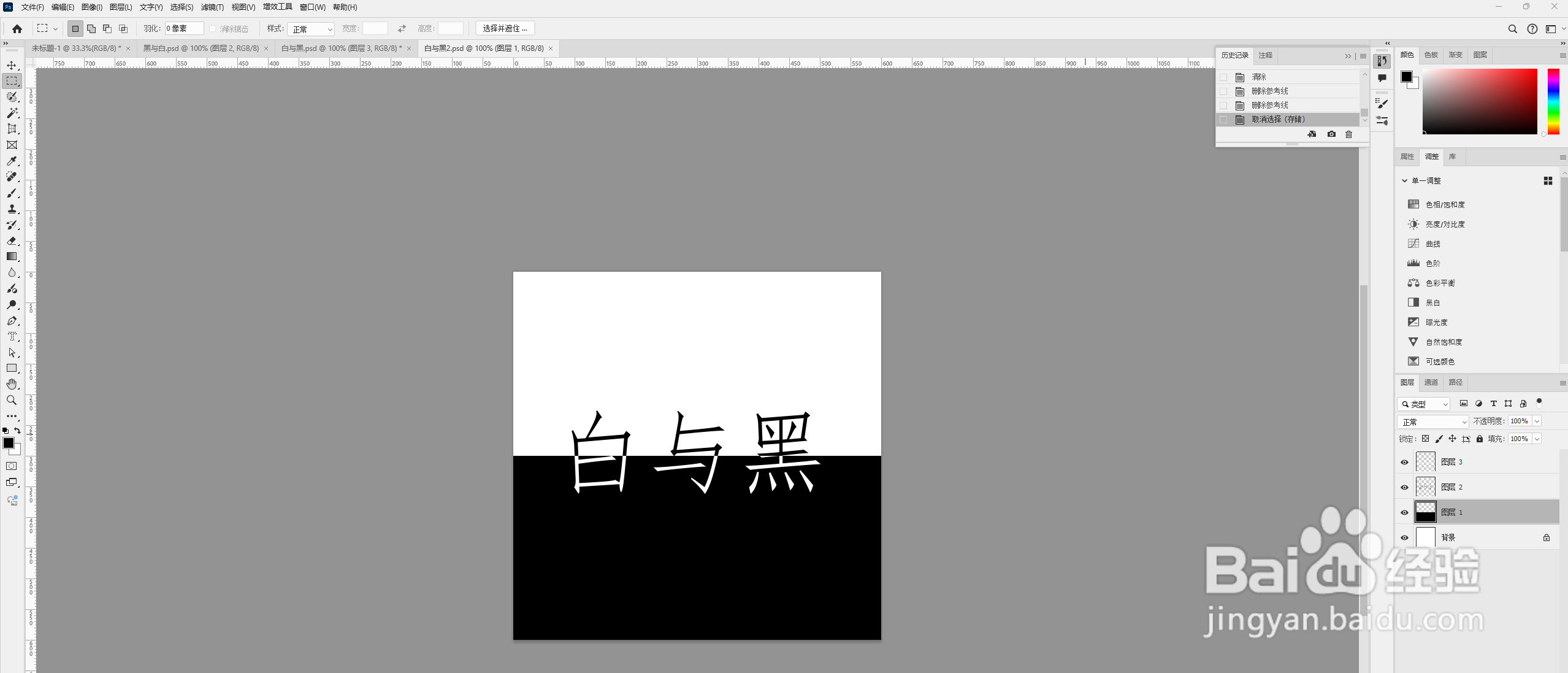Image resolution: width=1568 pixels, height=673 pixels.
Task: Apply the 色相/饱和度 adjustment
Action: (x=1445, y=204)
